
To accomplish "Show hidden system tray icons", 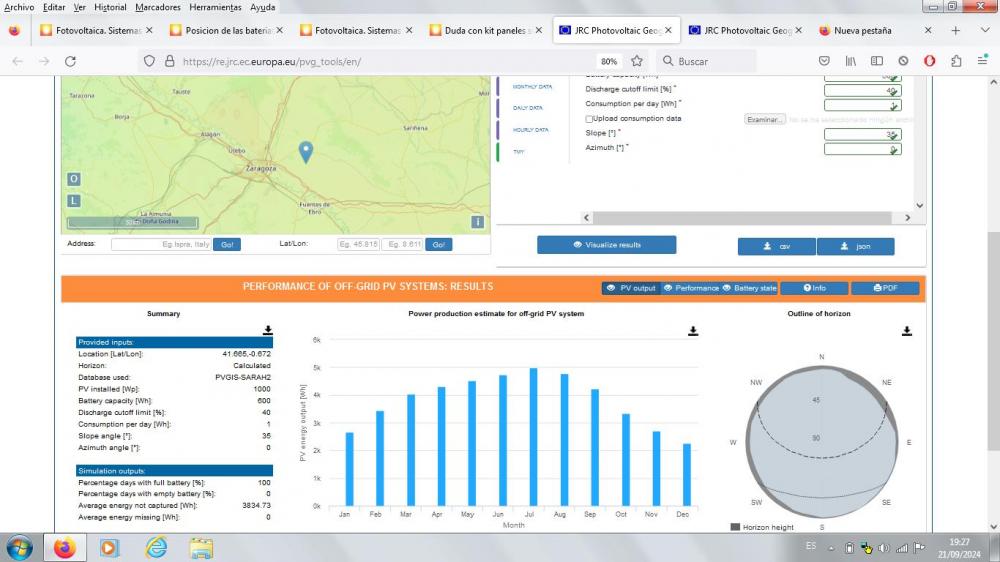I will (832, 548).
